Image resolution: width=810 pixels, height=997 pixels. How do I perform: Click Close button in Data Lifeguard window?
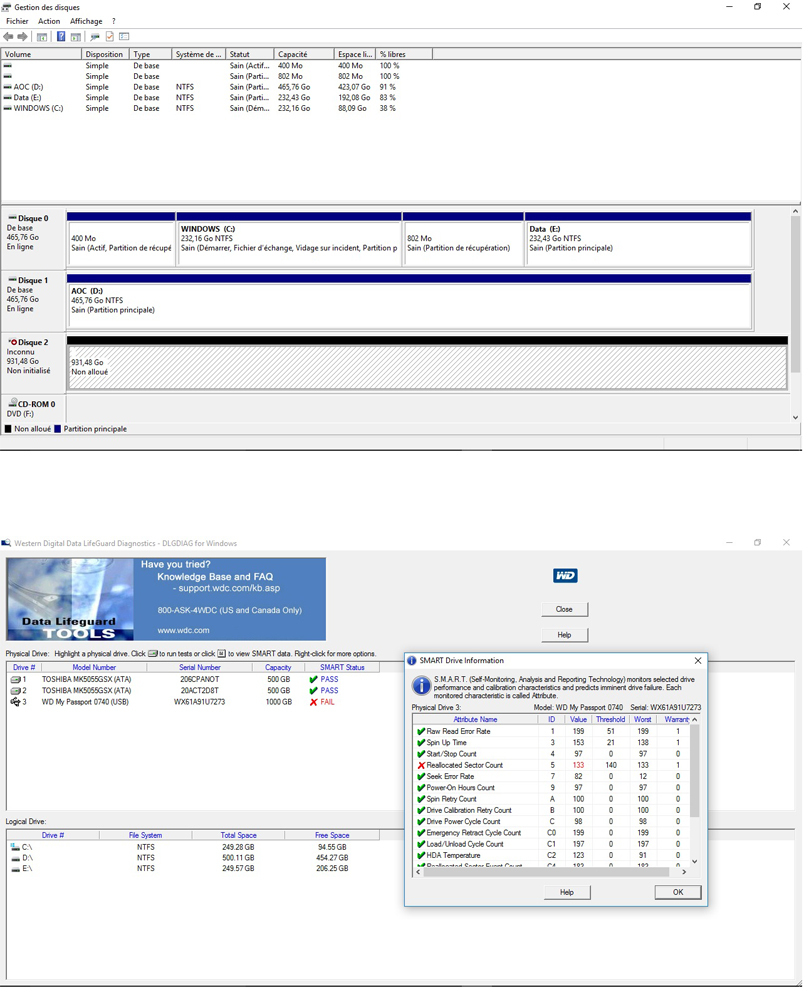point(565,610)
